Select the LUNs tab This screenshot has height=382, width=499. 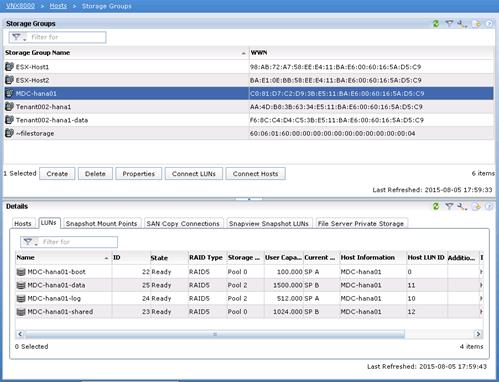click(49, 223)
